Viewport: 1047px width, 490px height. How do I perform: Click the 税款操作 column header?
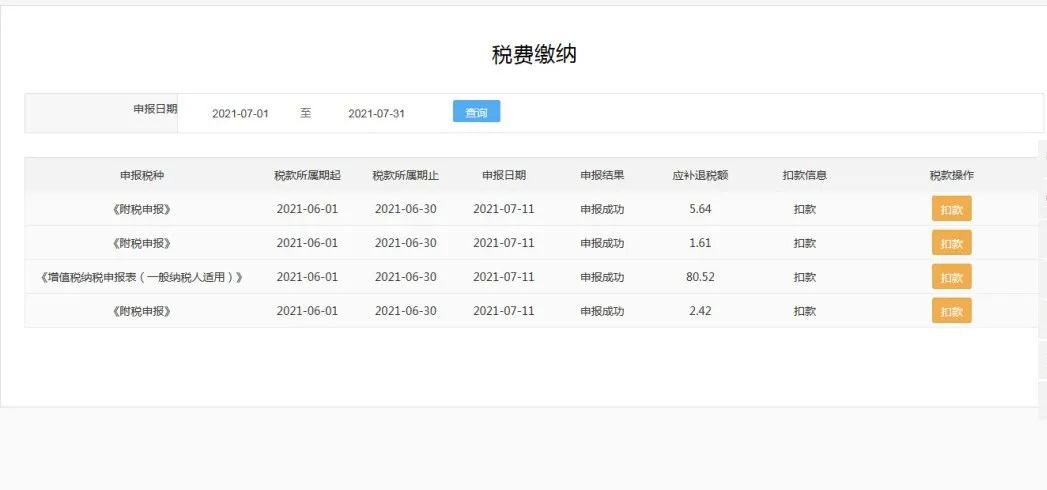(952, 176)
